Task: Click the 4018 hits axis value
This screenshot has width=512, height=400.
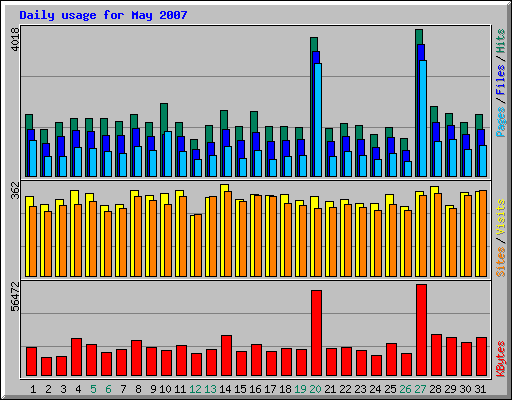Action: click(x=15, y=39)
